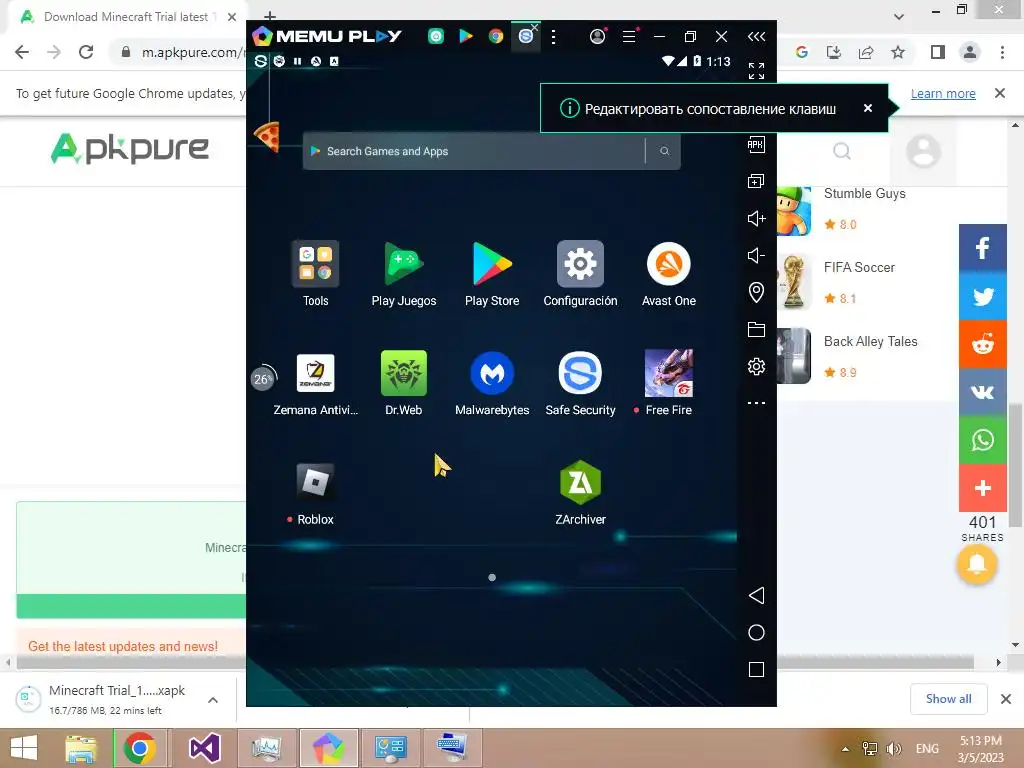Viewport: 1024px width, 768px height.
Task: Switch to Safe Security tab in MEmu
Action: tap(525, 37)
